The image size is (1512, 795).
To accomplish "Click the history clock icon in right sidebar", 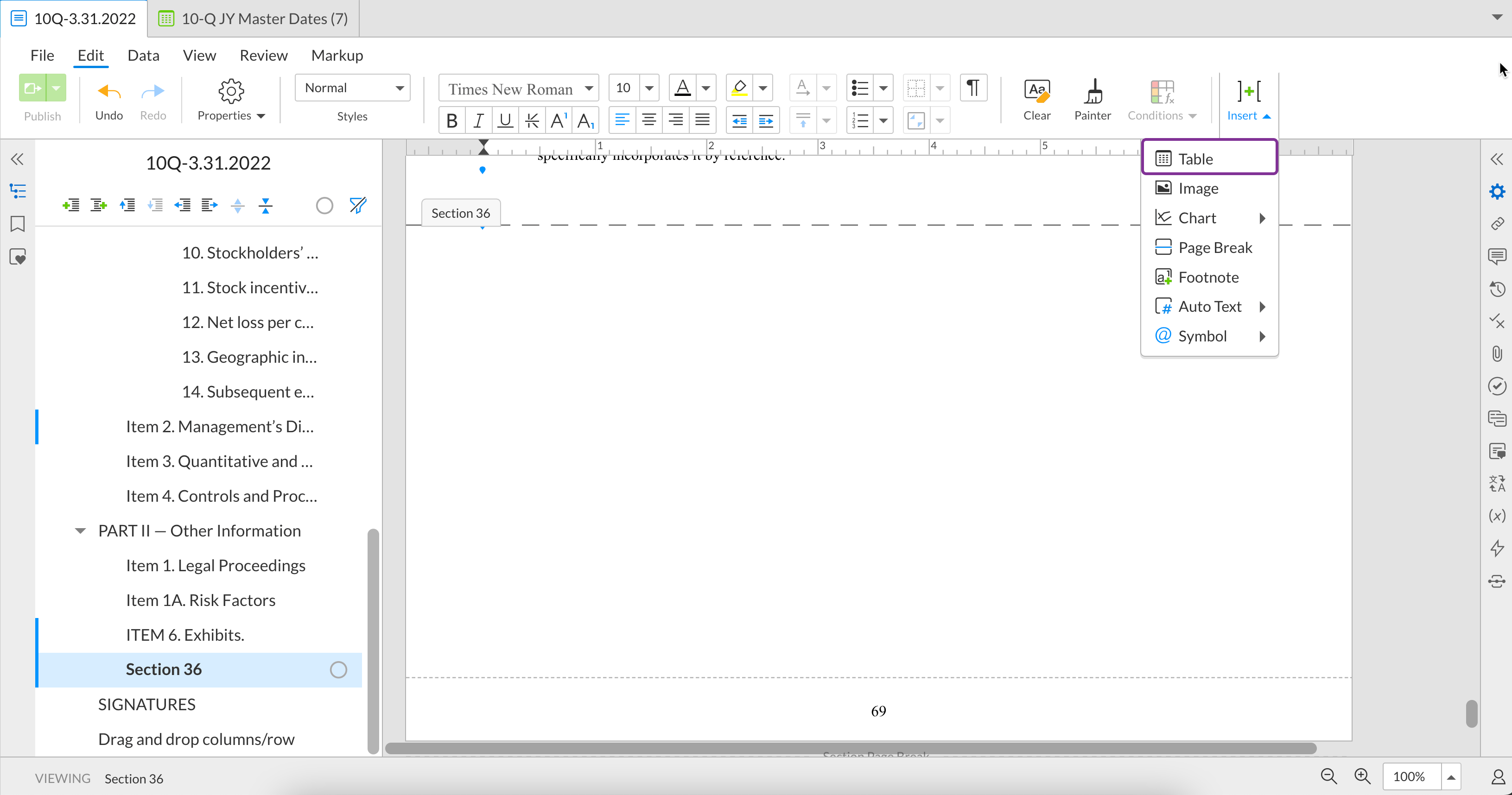I will point(1497,289).
